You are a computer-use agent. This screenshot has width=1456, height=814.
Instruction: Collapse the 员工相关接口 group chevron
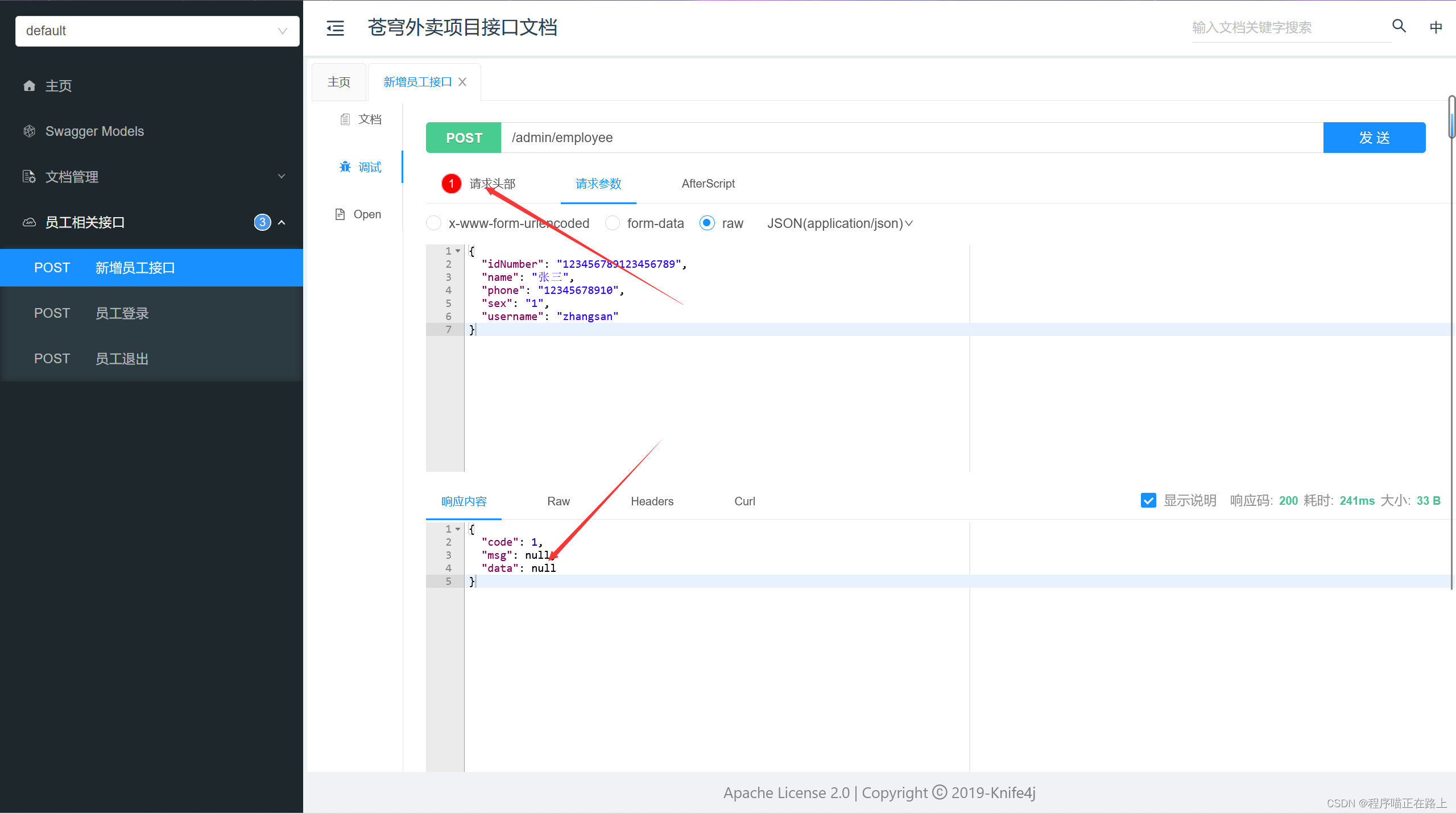[x=282, y=222]
